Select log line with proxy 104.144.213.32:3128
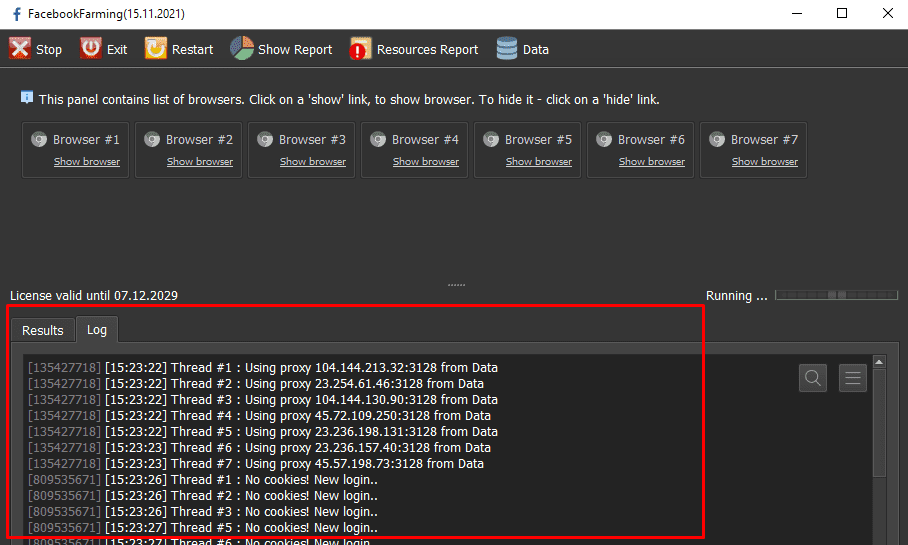The width and height of the screenshot is (908, 545). pos(263,368)
